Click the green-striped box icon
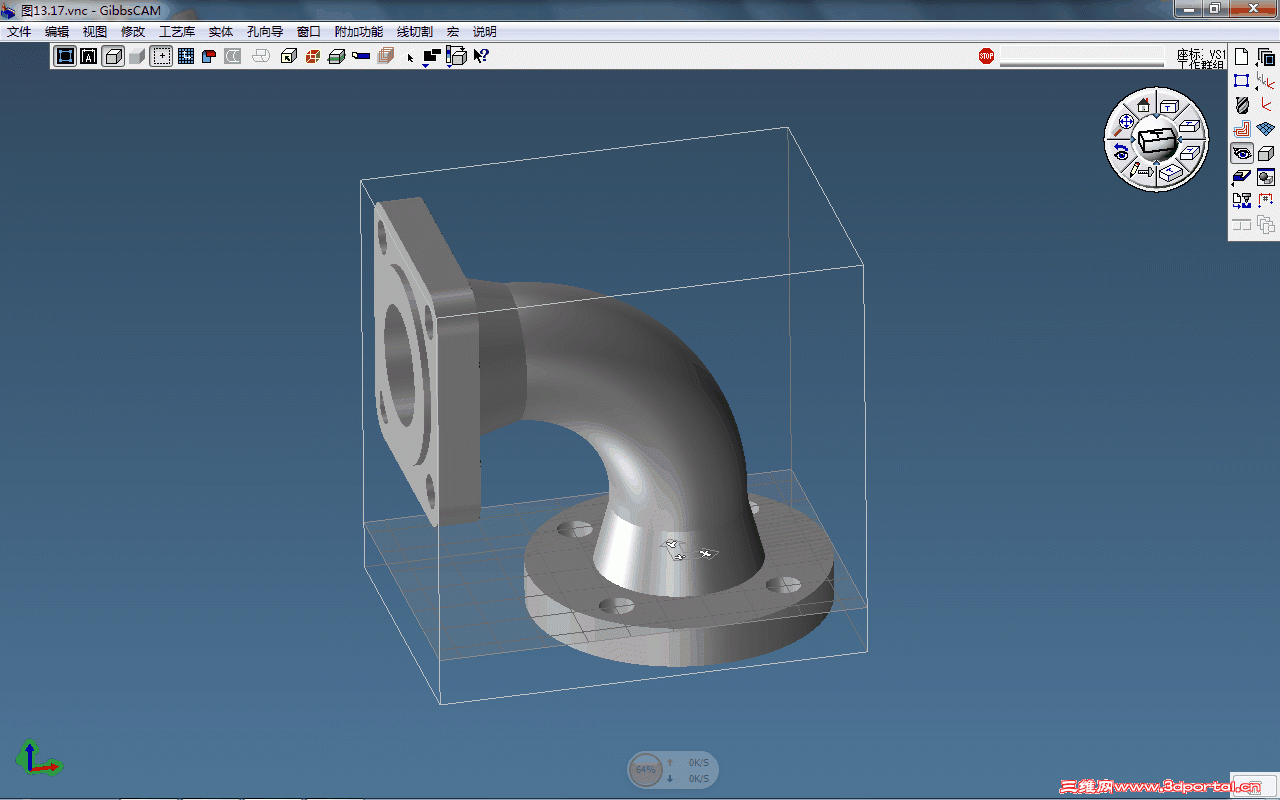Image resolution: width=1280 pixels, height=800 pixels. pyautogui.click(x=337, y=56)
